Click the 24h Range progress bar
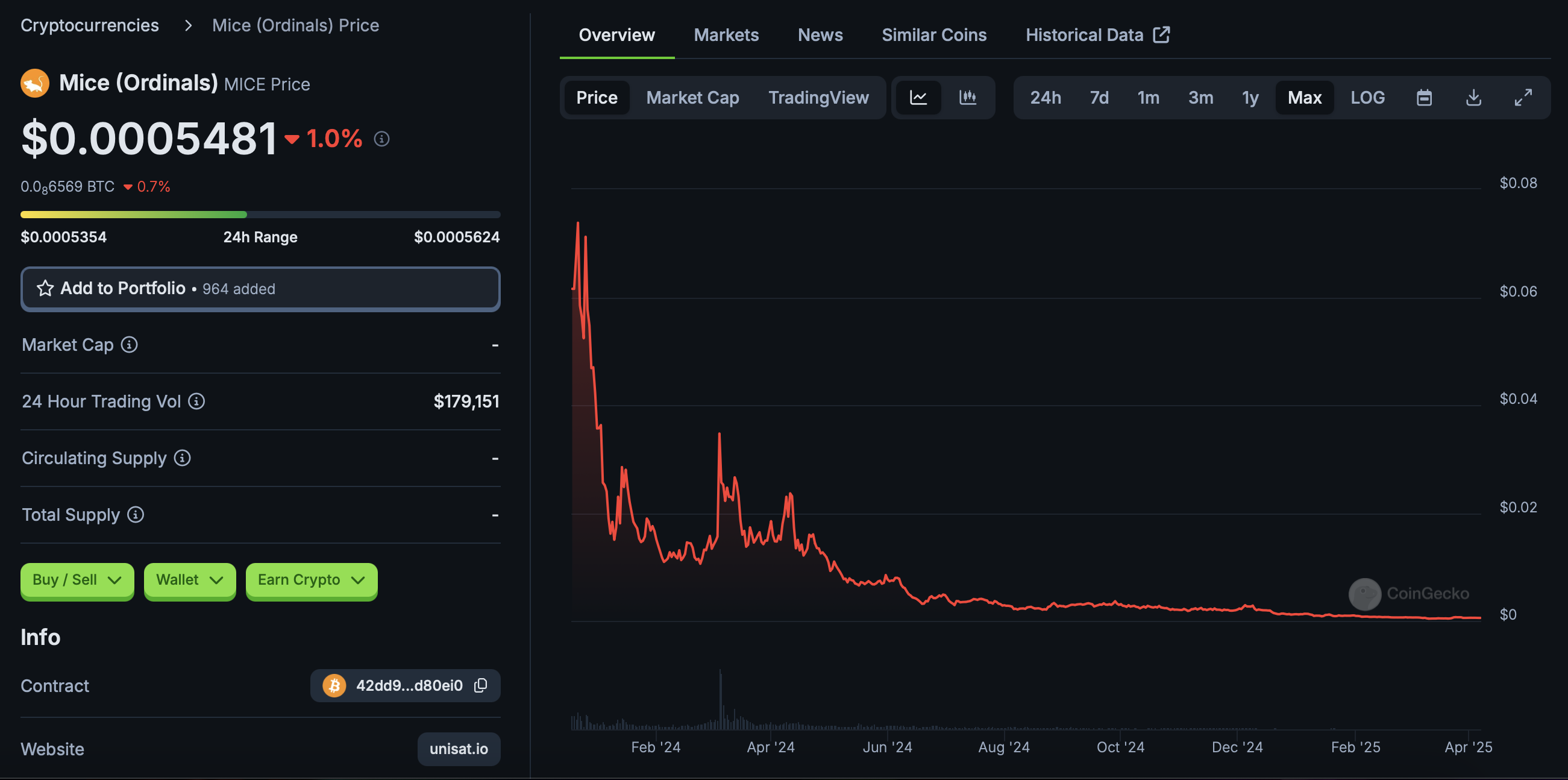1568x780 pixels. point(260,215)
